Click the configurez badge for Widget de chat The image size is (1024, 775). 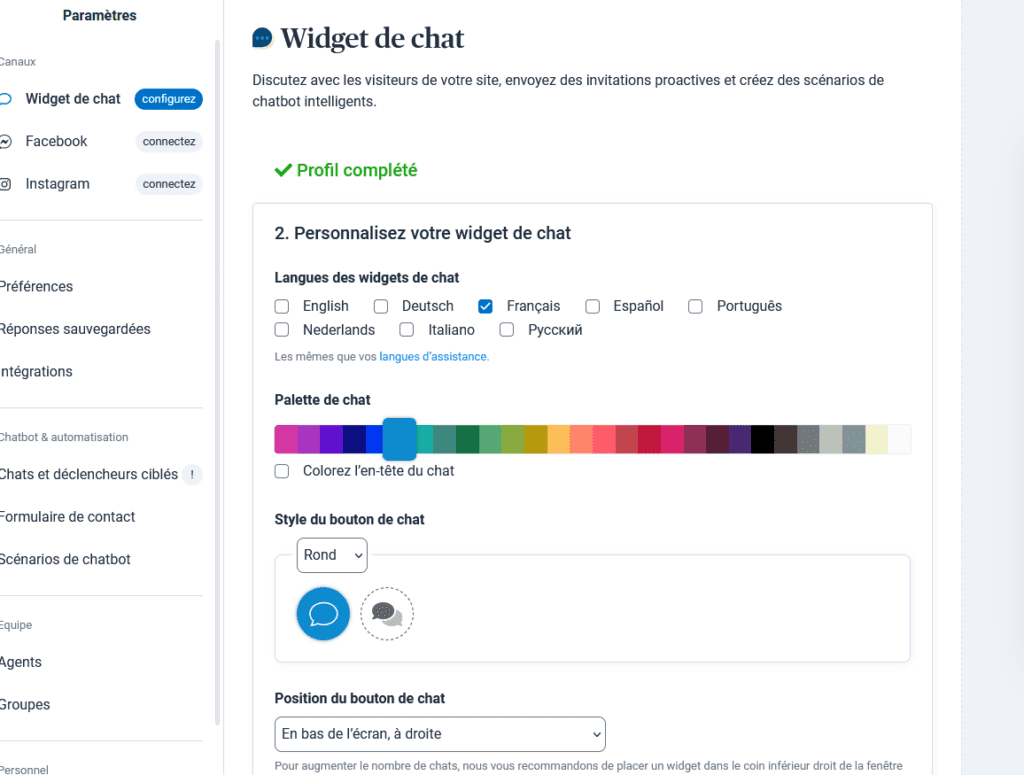(168, 99)
